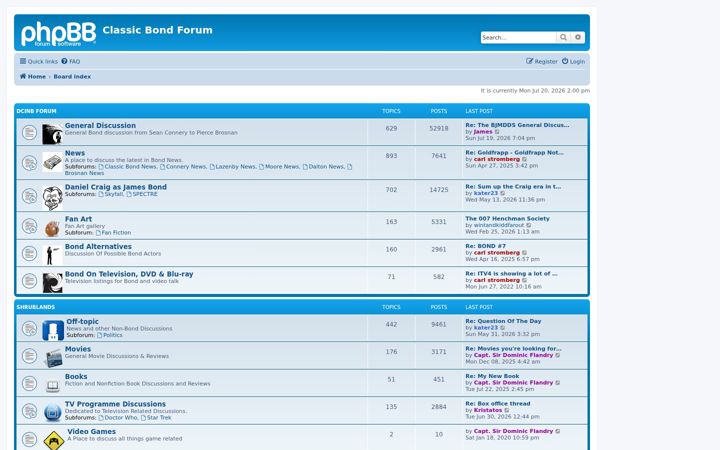Open advanced search gear icon
This screenshot has height=450, width=720.
578,38
